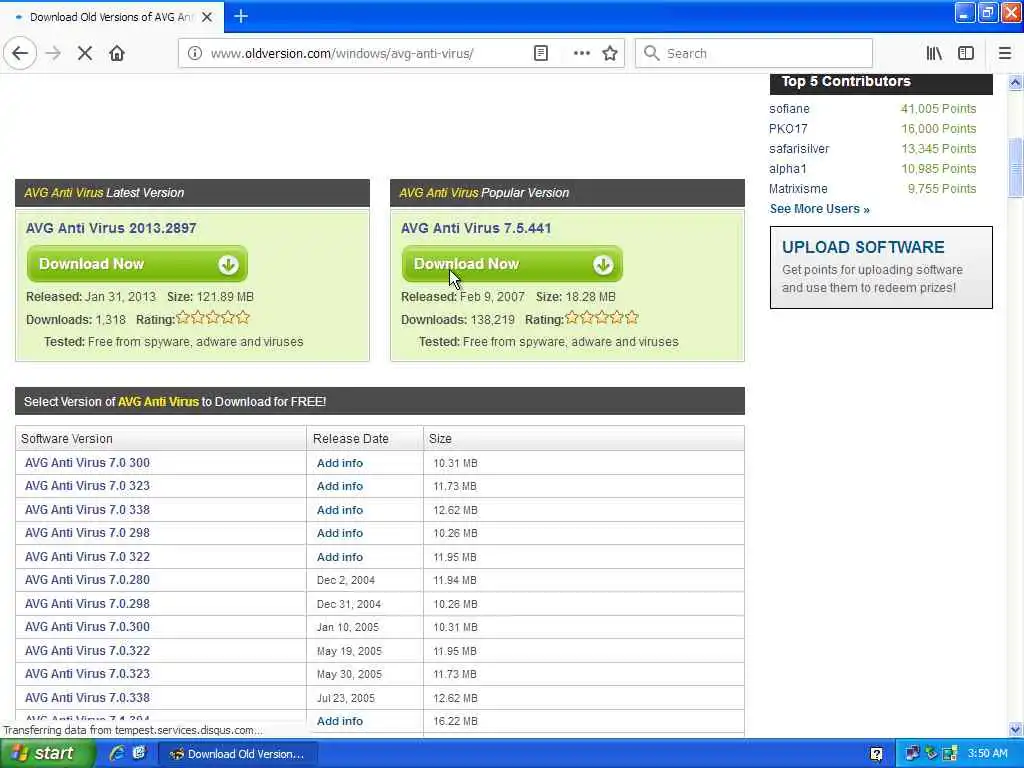Close the Download Old Versions tab
The image size is (1024, 768).
(x=207, y=17)
